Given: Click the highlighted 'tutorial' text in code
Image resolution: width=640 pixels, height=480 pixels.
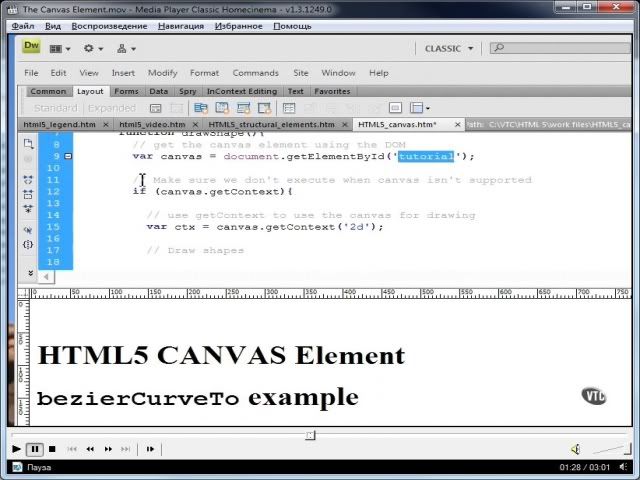Looking at the screenshot, I should point(426,156).
